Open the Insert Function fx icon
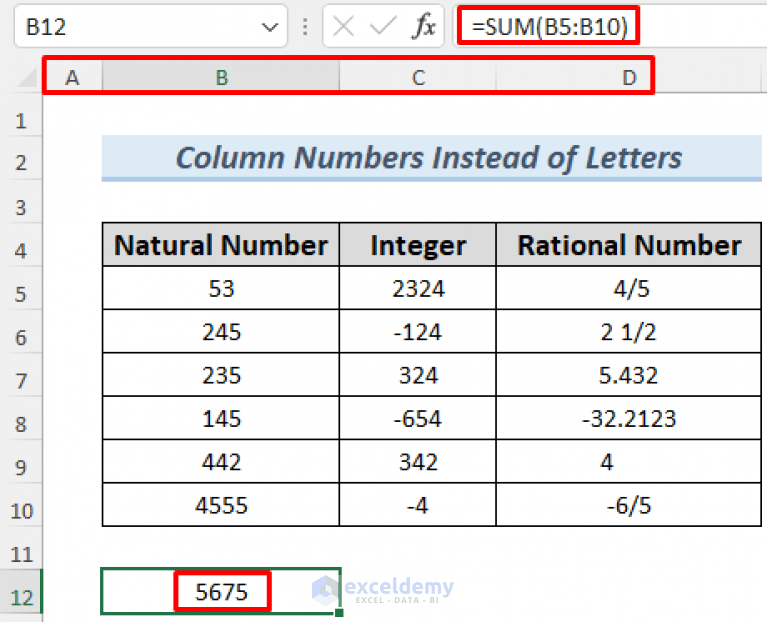 (424, 26)
